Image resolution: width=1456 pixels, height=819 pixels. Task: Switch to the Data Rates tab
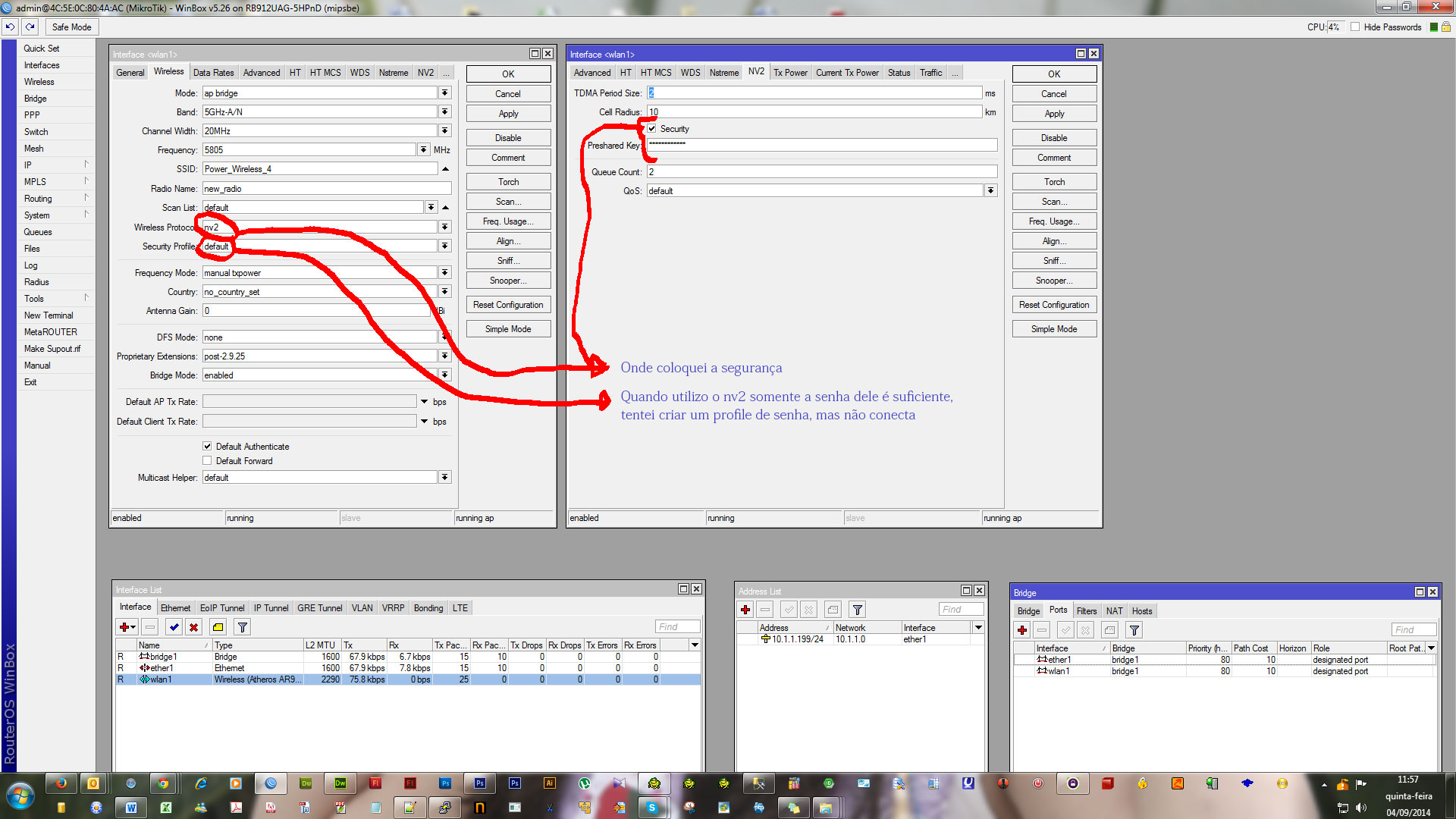point(213,73)
